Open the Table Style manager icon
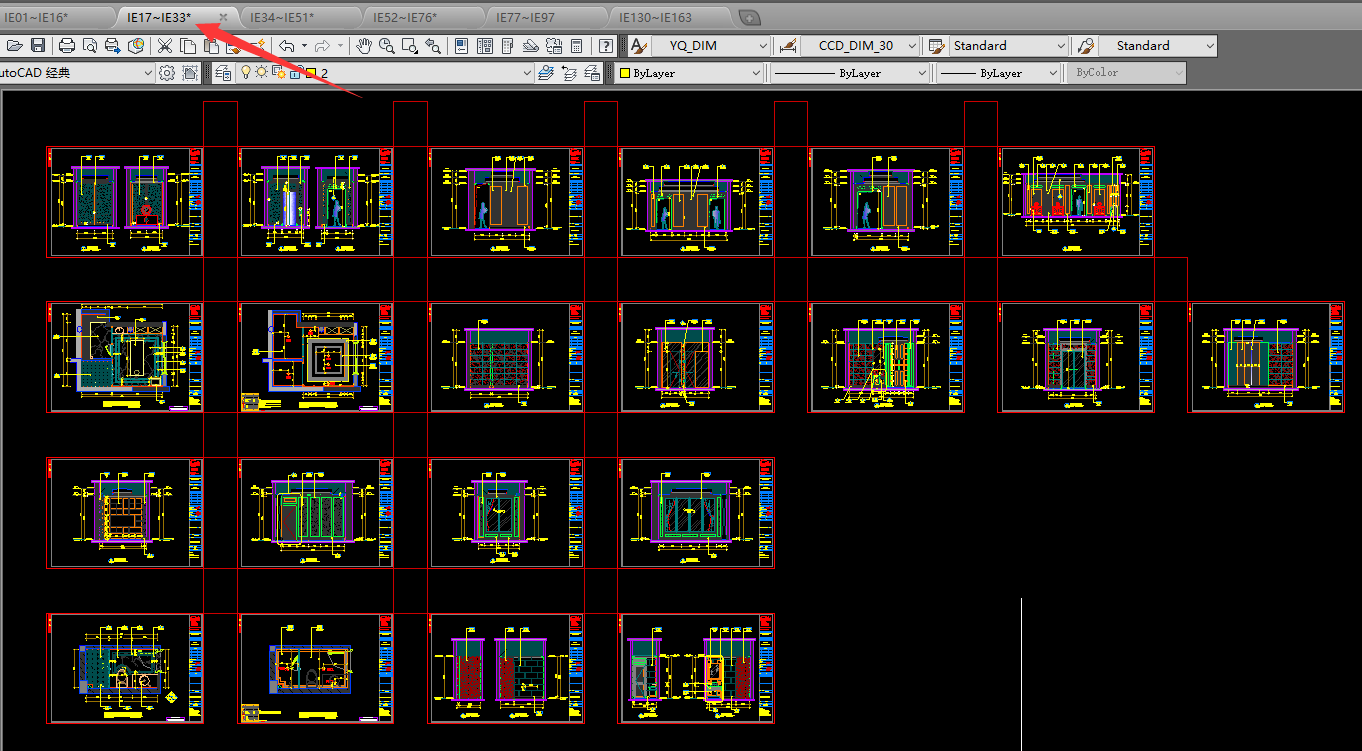1362x751 pixels. tap(937, 46)
